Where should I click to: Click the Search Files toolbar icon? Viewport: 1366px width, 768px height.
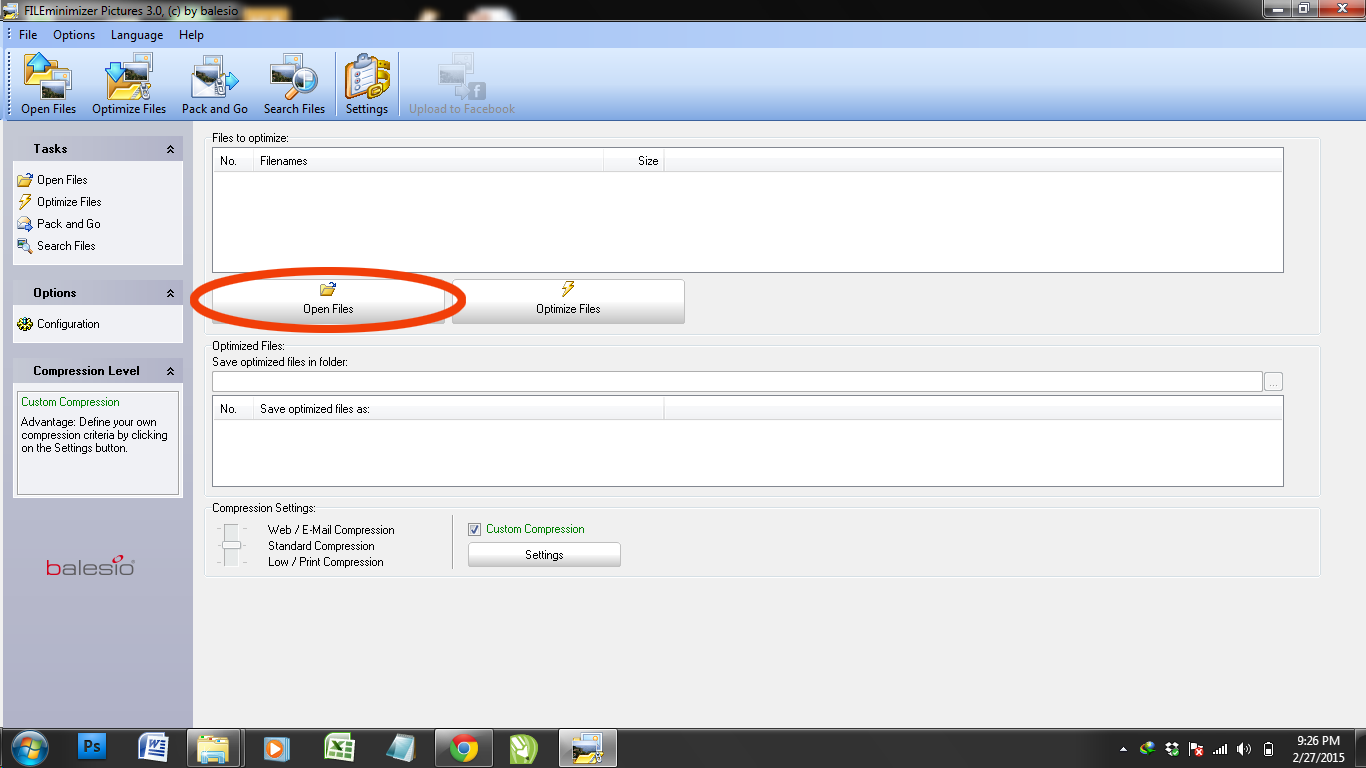294,84
